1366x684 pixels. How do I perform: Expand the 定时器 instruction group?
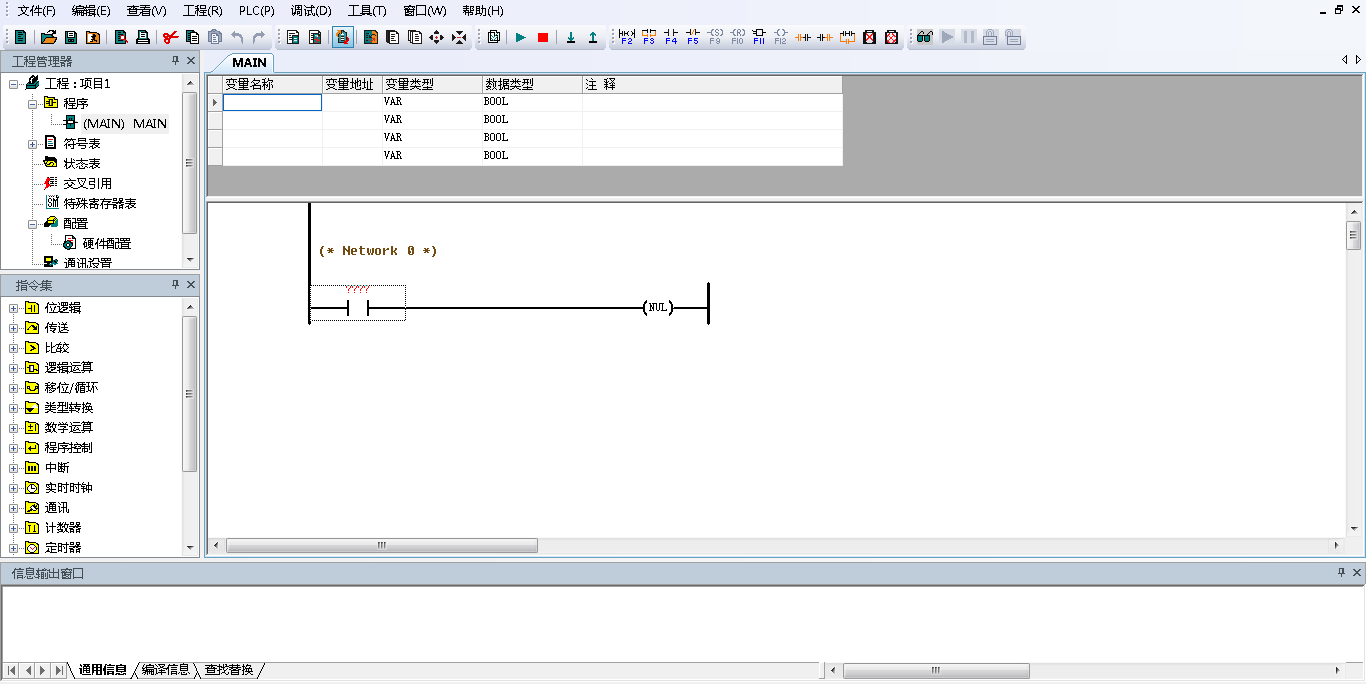[14, 548]
